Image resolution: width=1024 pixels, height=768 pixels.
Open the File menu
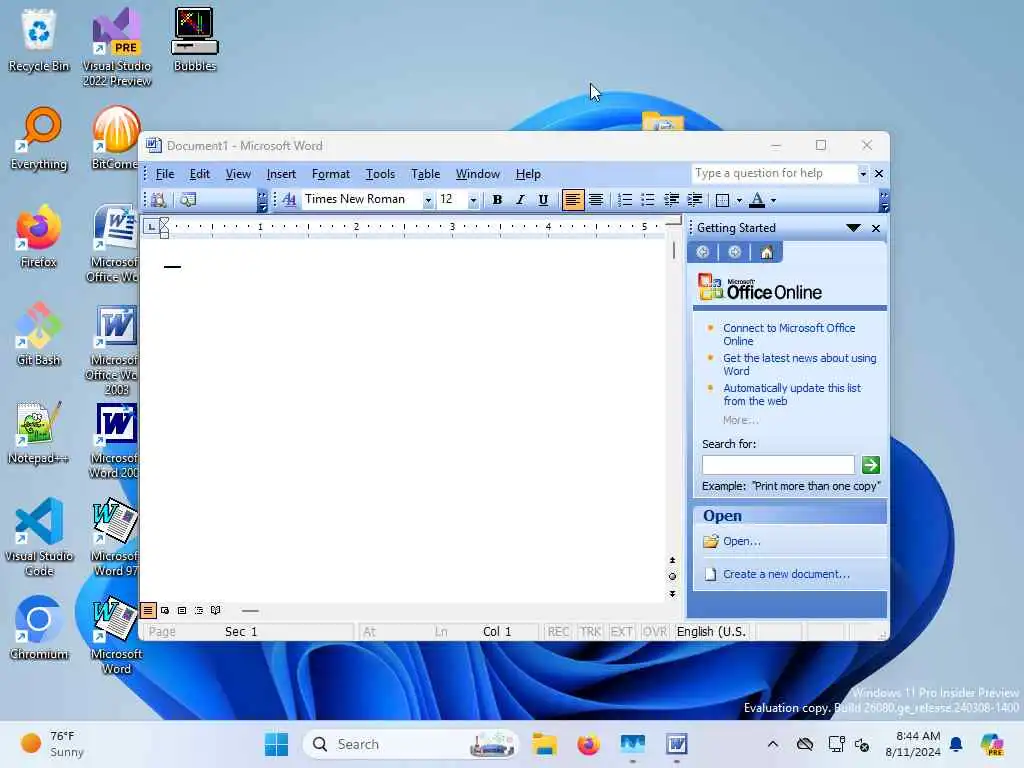click(165, 174)
